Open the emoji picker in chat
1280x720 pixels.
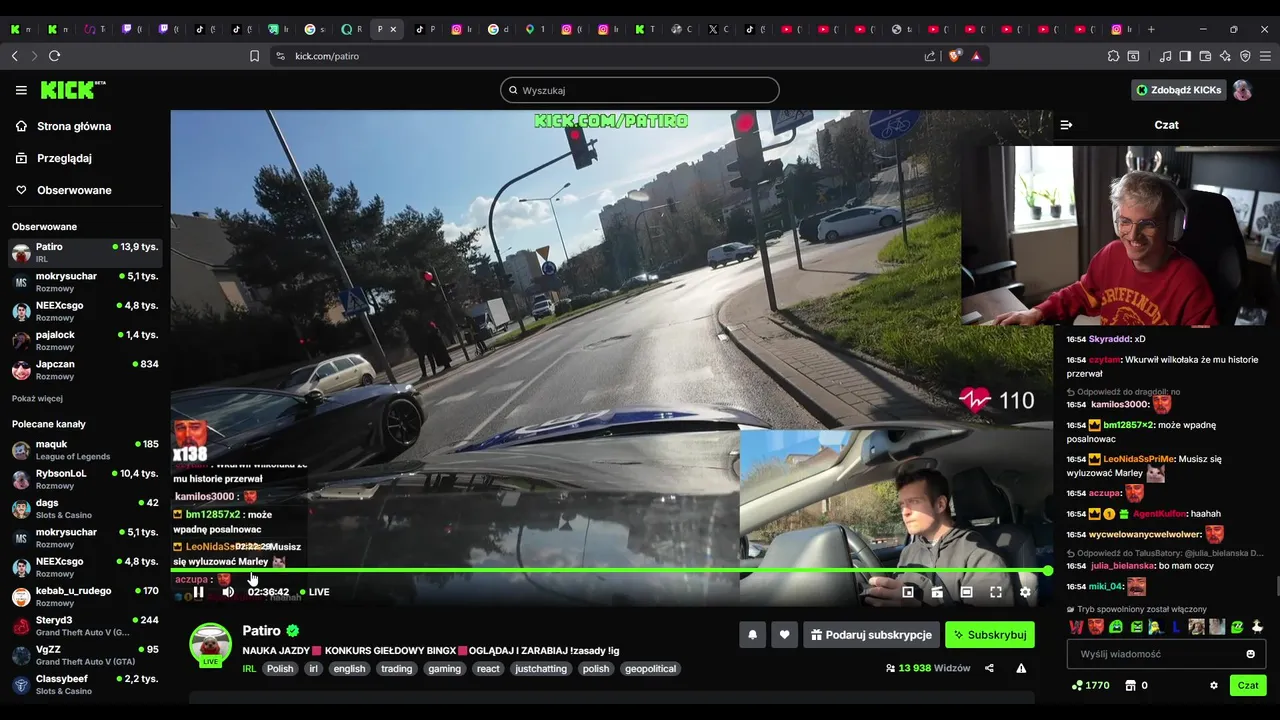point(1250,654)
